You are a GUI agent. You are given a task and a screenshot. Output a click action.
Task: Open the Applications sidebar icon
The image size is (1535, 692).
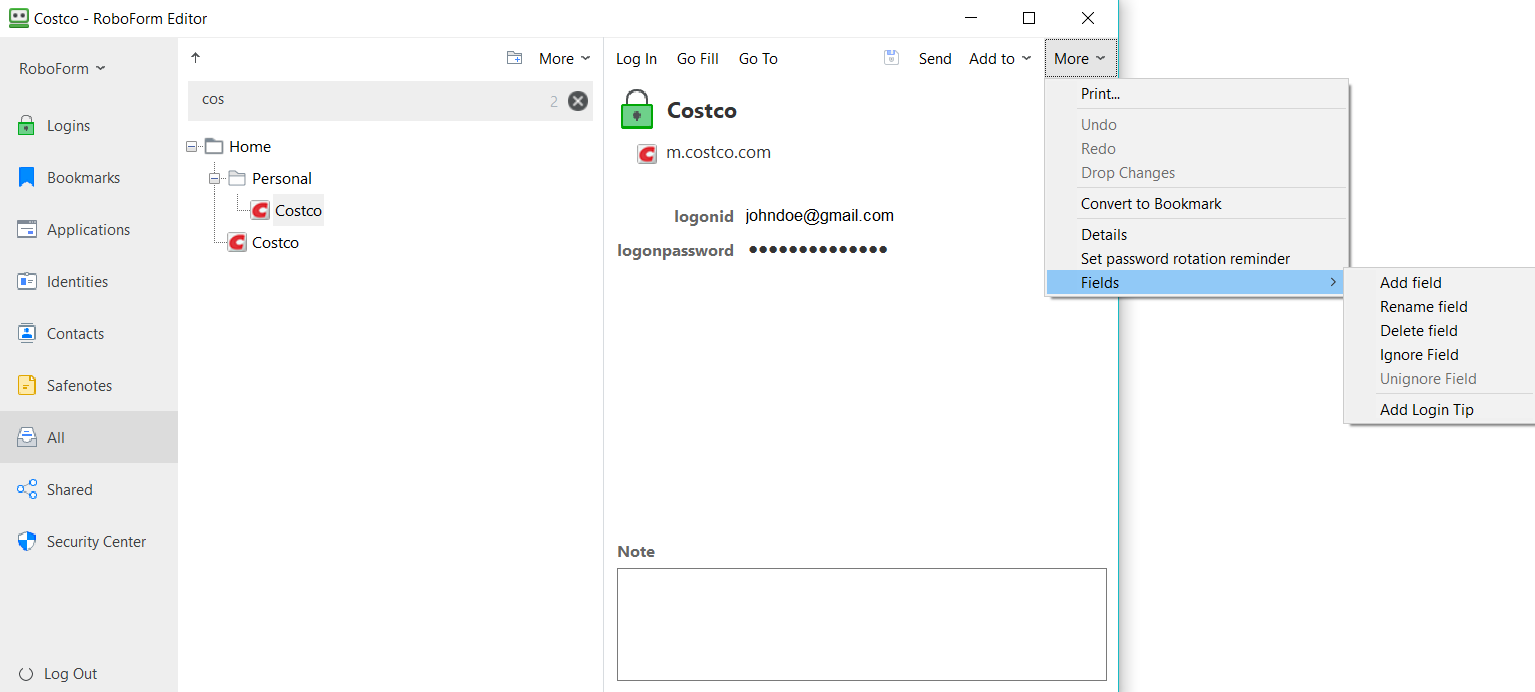(x=27, y=230)
